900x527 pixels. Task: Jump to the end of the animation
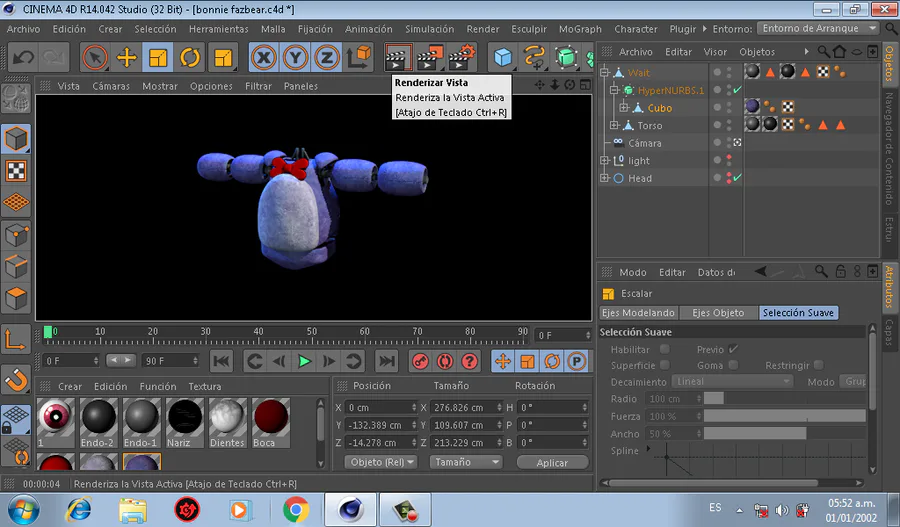[x=387, y=361]
